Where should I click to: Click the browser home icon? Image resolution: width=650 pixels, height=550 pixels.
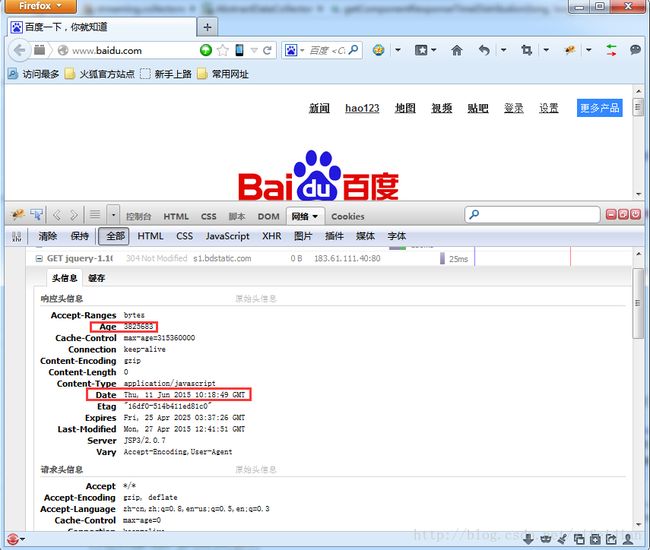pos(456,51)
